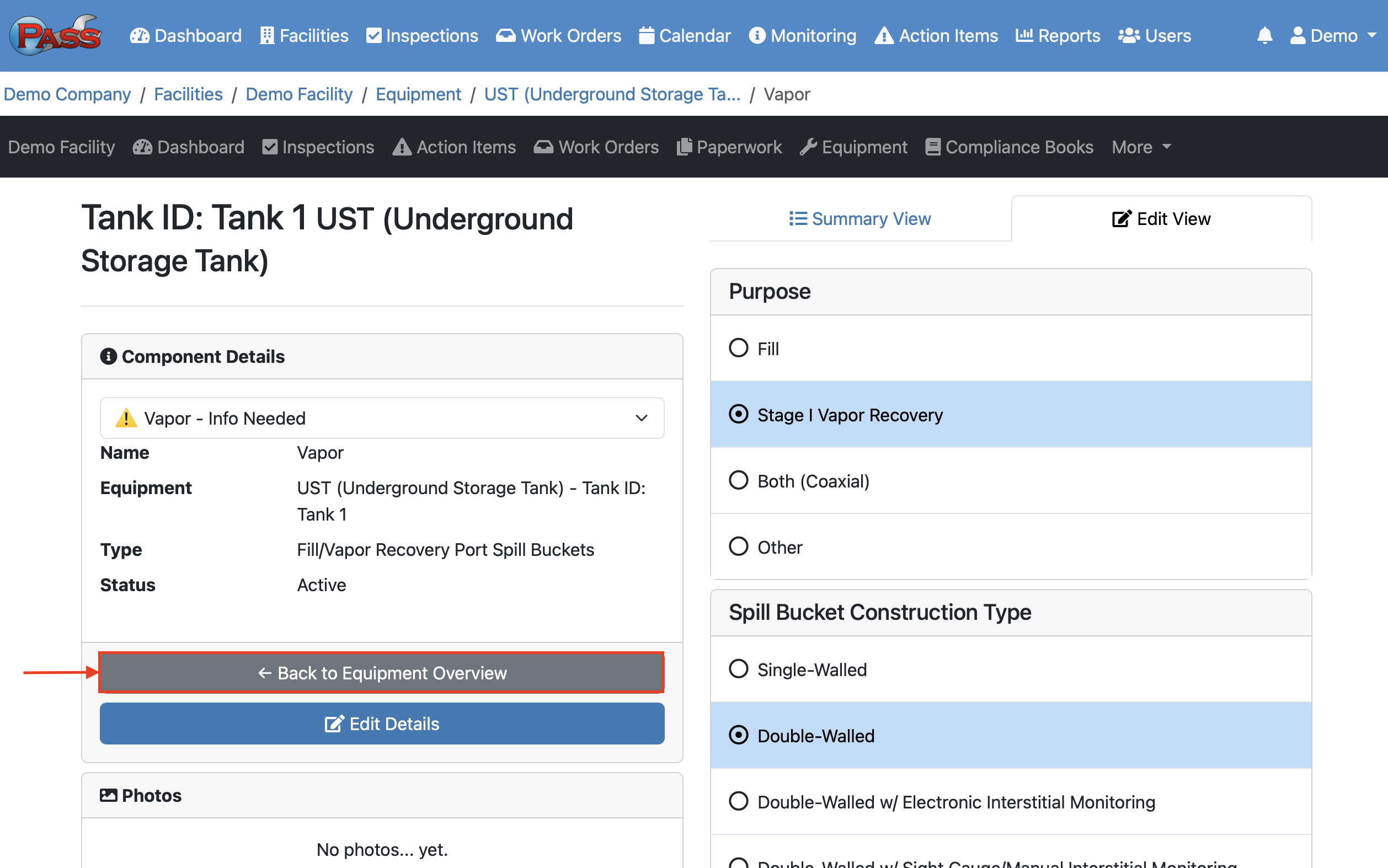Screen dimensions: 1388x868
Task: Select Other purpose radio option
Action: point(739,546)
